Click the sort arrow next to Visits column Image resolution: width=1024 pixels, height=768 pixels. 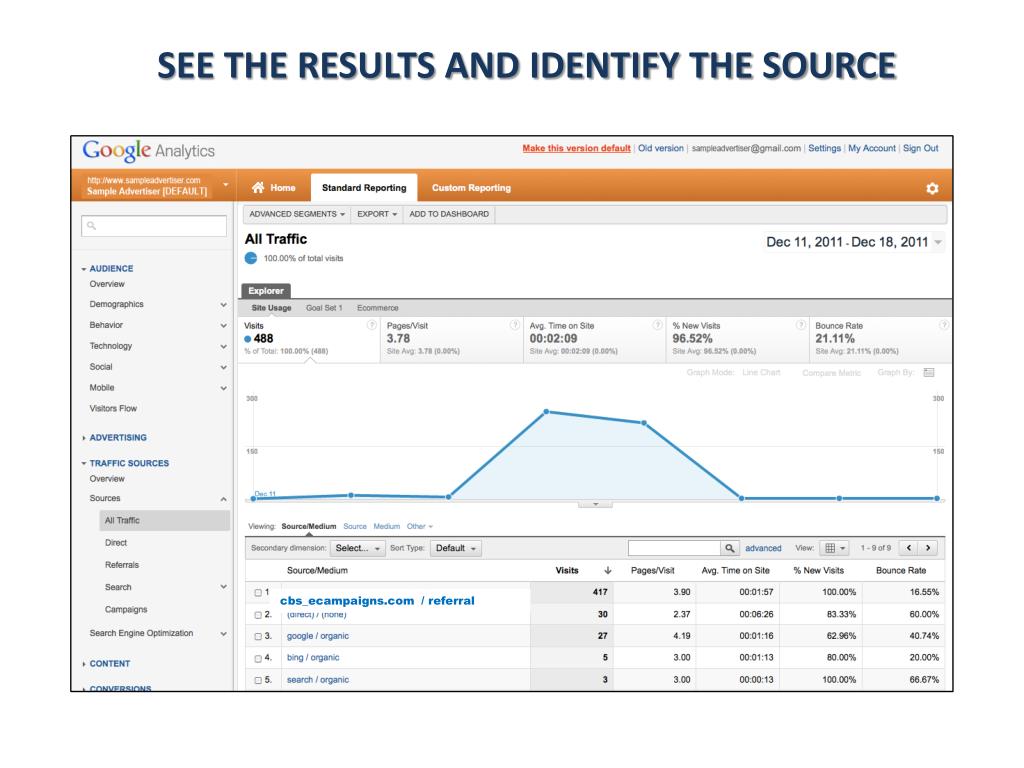click(608, 571)
